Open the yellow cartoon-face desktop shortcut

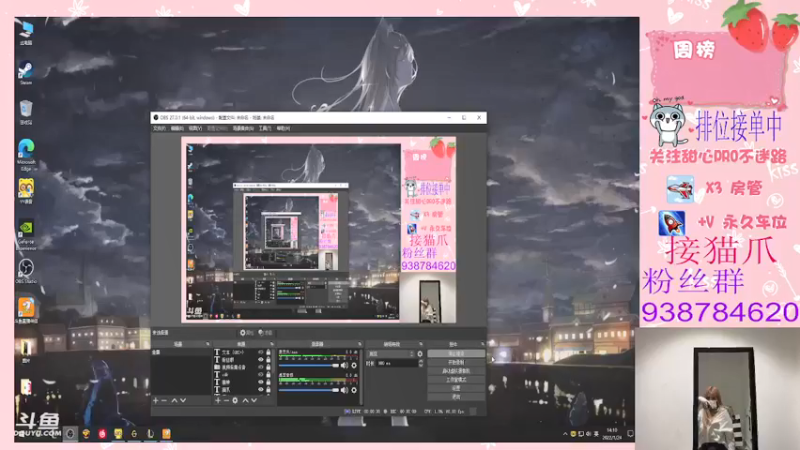[26, 191]
